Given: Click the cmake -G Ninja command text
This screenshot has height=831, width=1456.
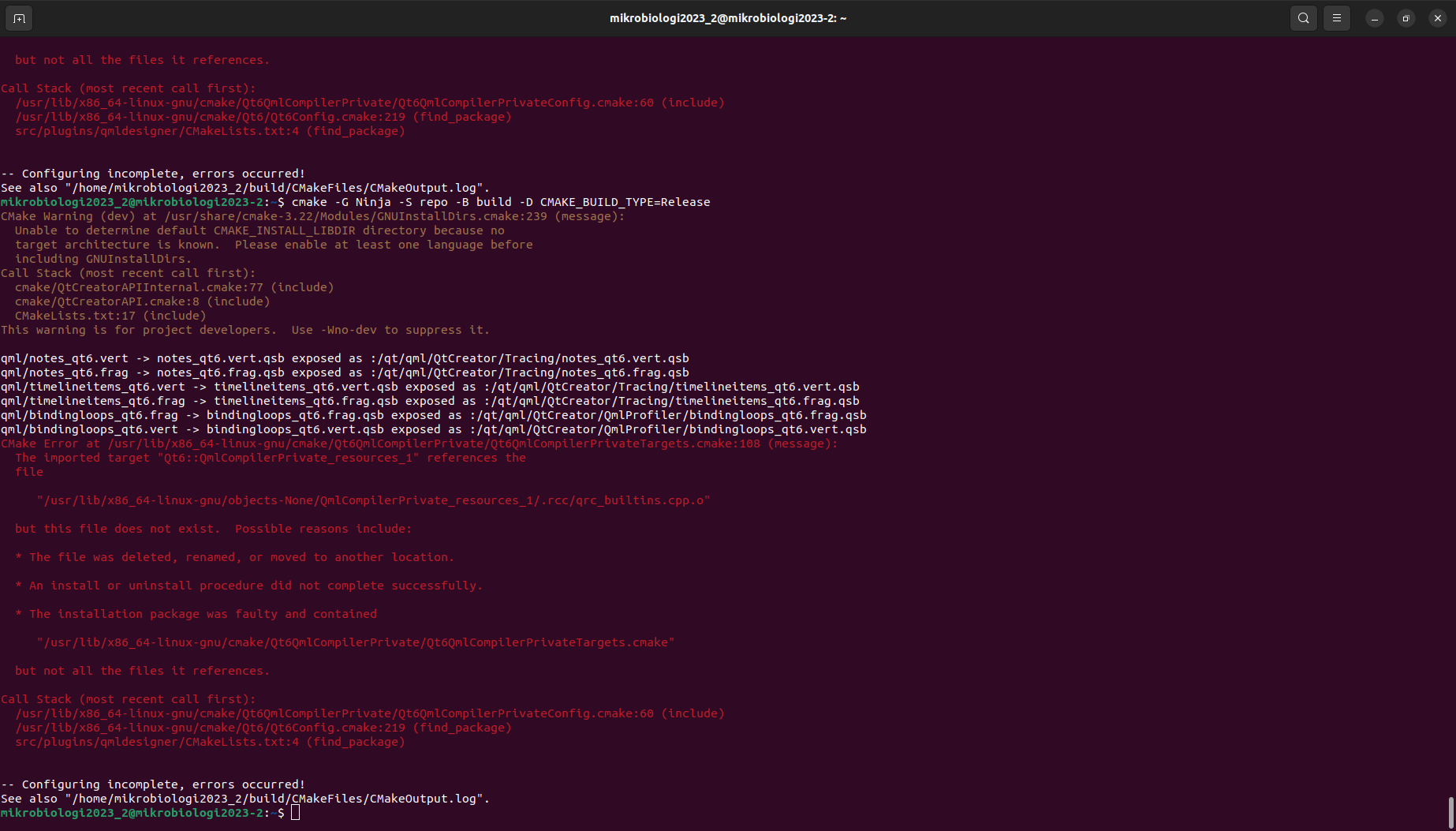Looking at the screenshot, I should coord(500,202).
